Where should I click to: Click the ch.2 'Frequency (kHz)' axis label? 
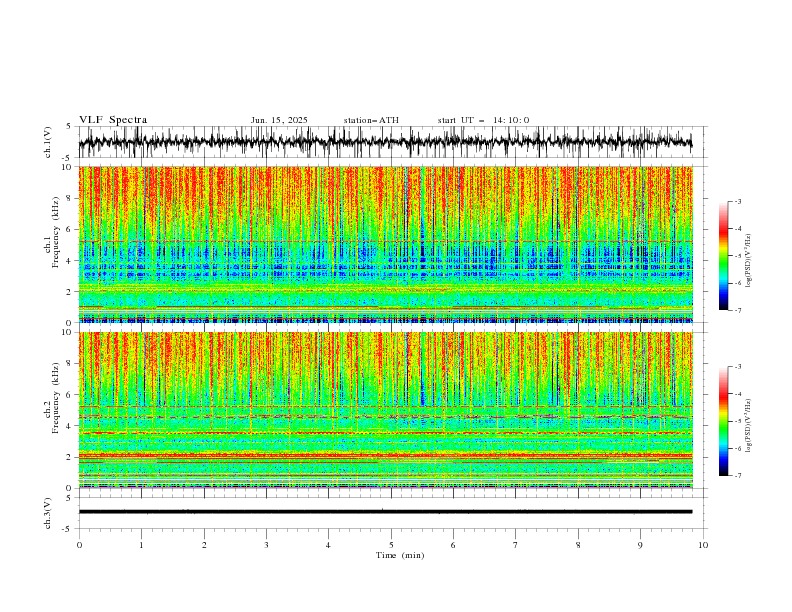pyautogui.click(x=56, y=398)
